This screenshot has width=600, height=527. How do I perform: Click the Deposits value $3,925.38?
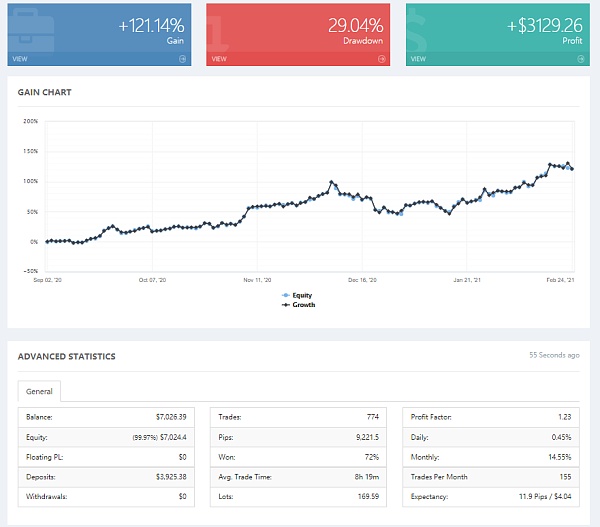coord(171,477)
